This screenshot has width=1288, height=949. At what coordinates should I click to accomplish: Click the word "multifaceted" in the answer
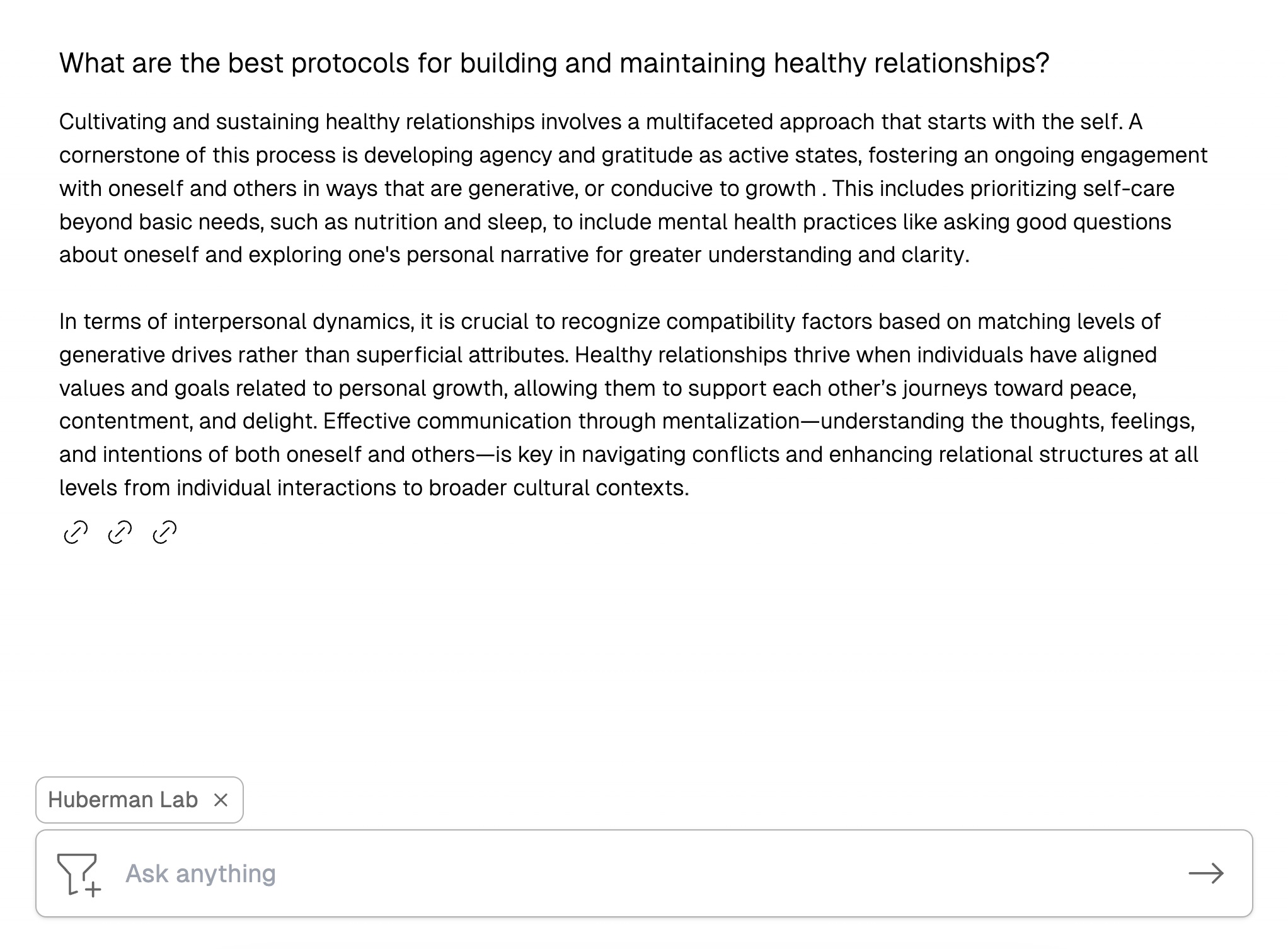tap(710, 122)
